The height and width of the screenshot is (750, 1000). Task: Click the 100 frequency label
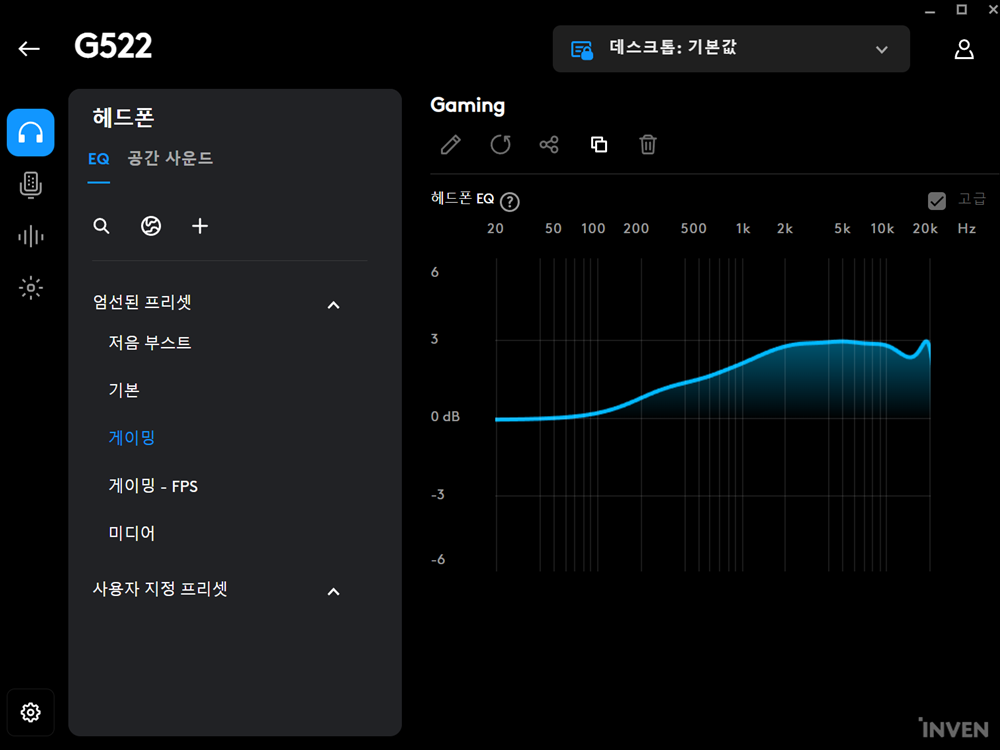pyautogui.click(x=593, y=228)
